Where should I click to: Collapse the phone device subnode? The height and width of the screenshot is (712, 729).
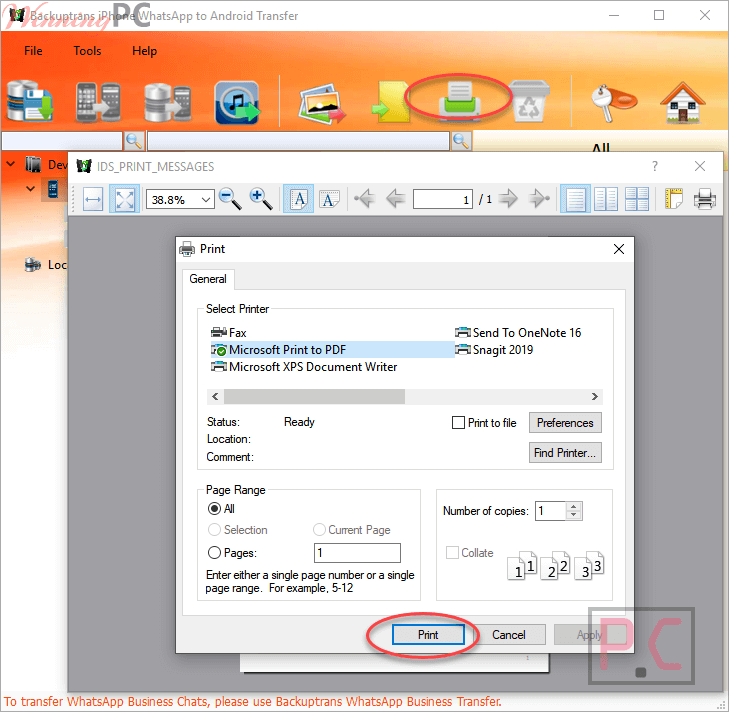[30, 188]
